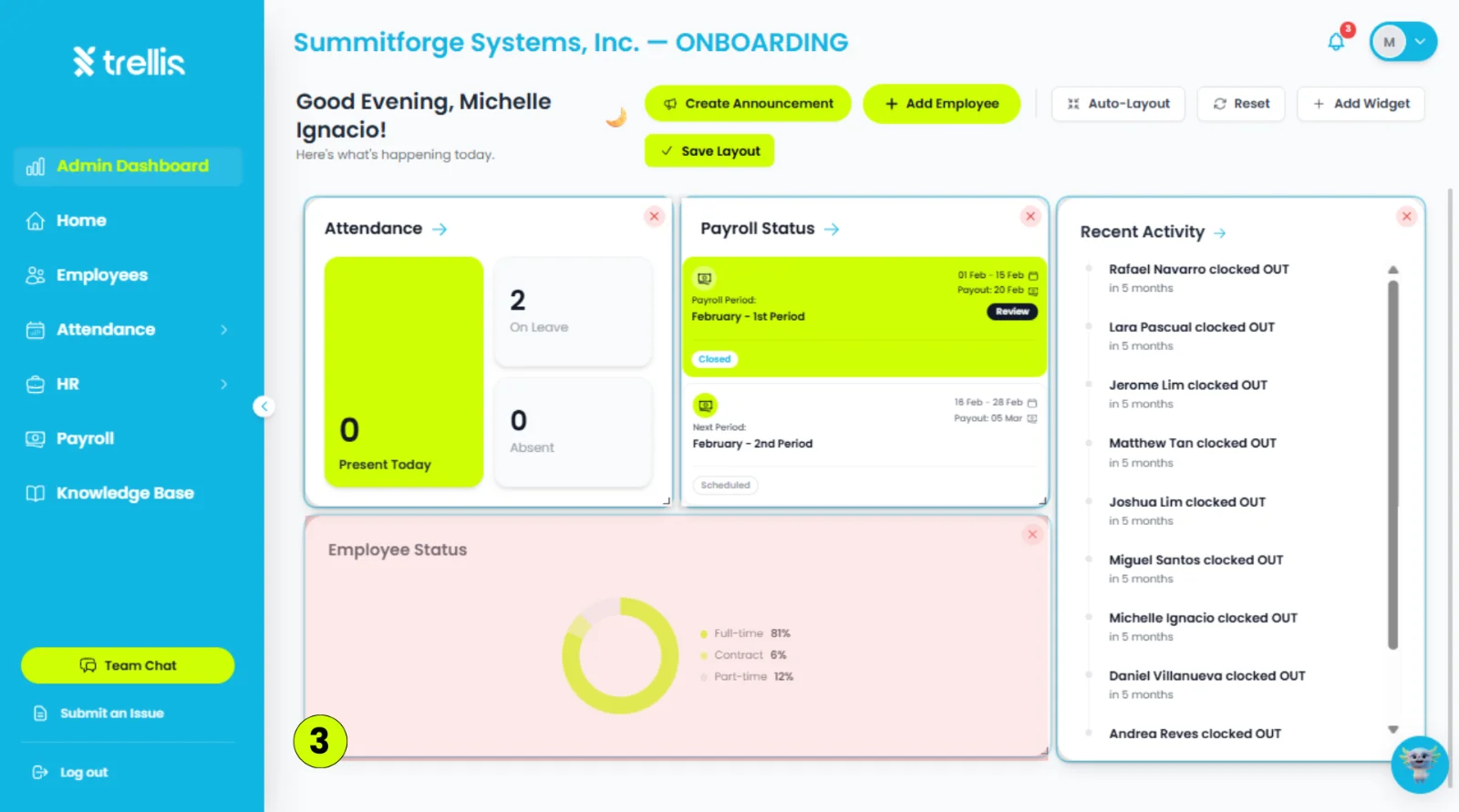
Task: Click 'Rafael Navarro clocked OUT' entry
Action: pyautogui.click(x=1198, y=270)
